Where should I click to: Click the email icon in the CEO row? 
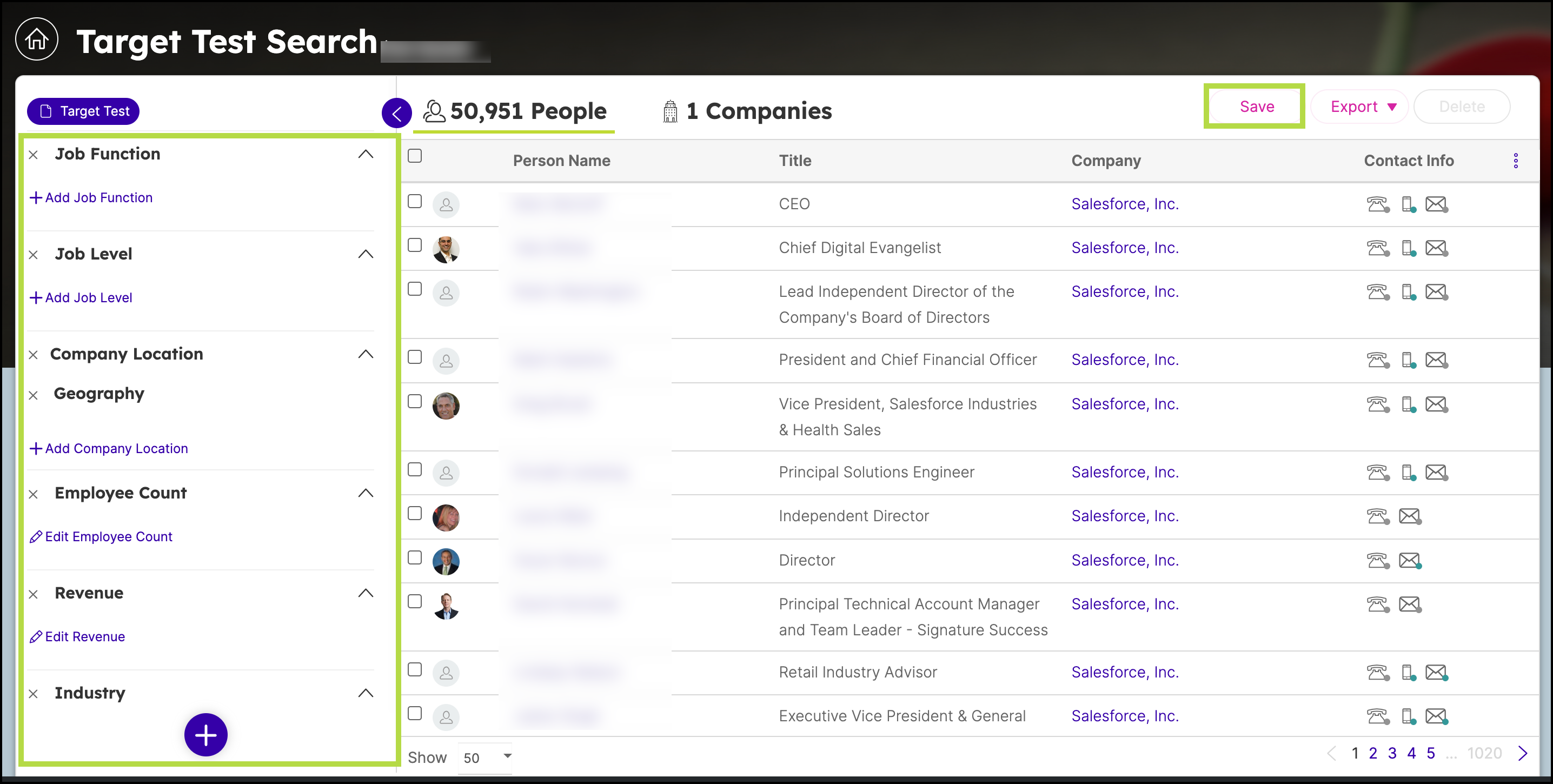coord(1436,204)
